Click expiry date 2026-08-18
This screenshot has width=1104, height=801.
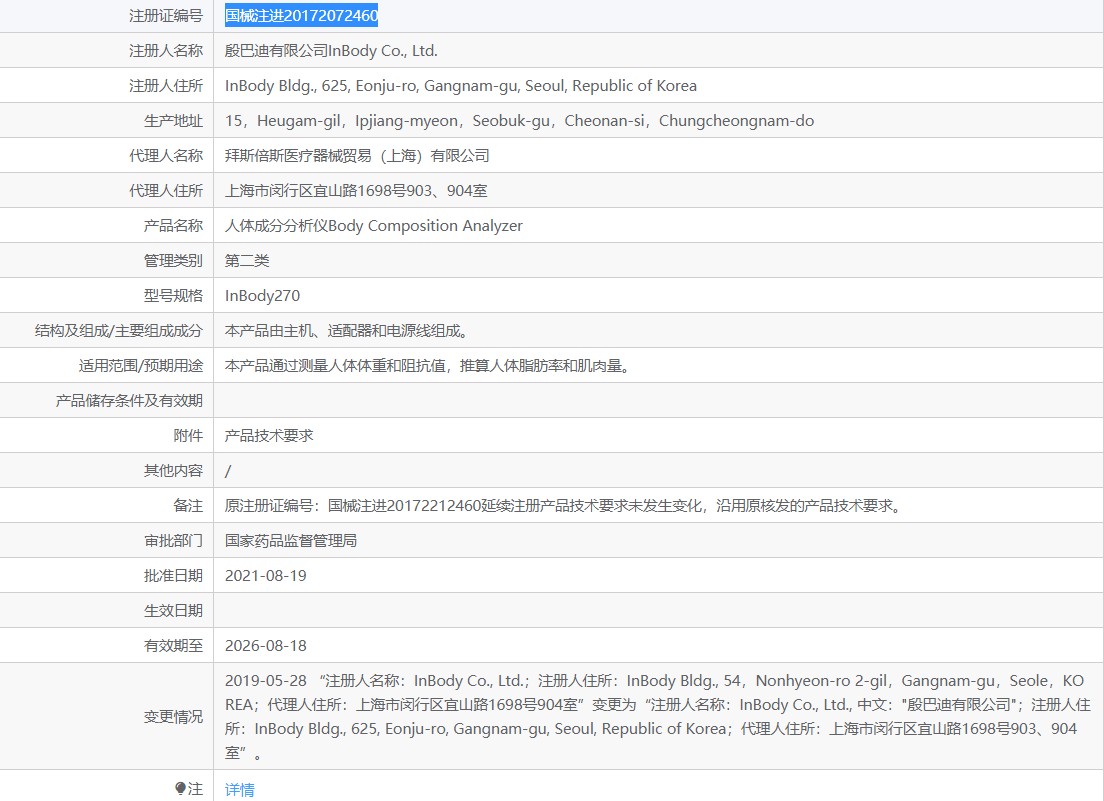(265, 645)
